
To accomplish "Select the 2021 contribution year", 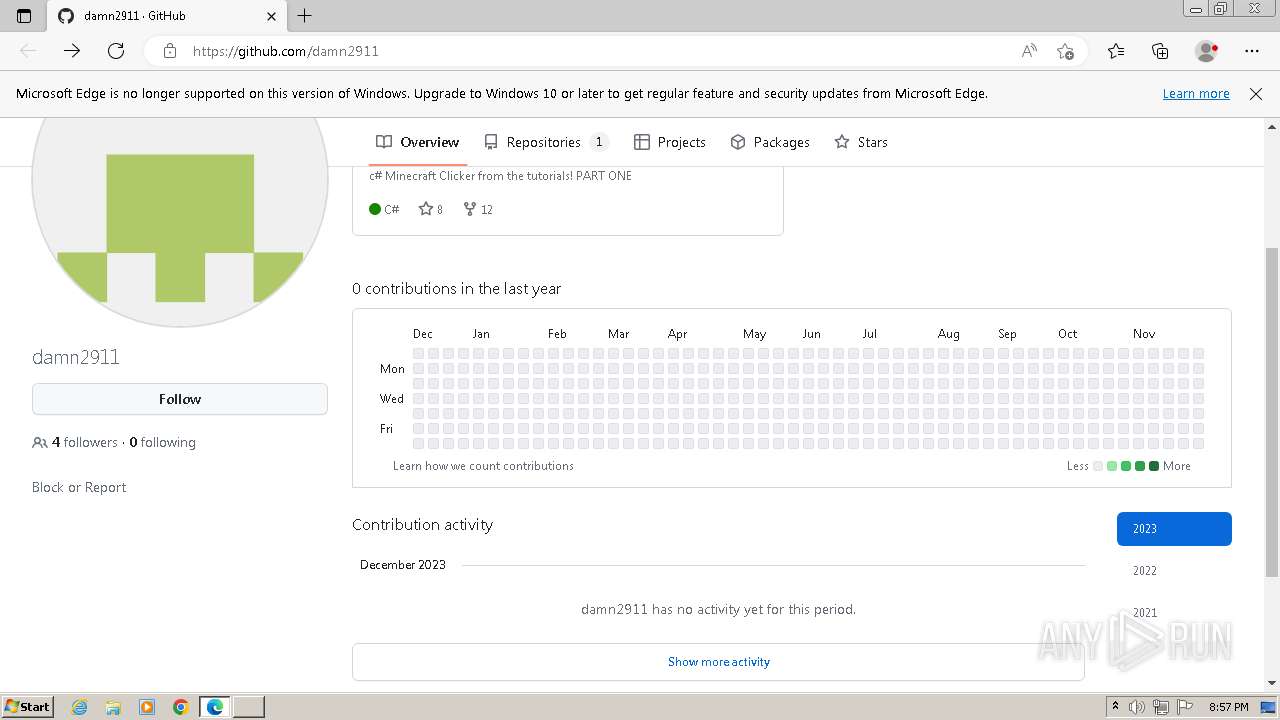I will click(1174, 613).
